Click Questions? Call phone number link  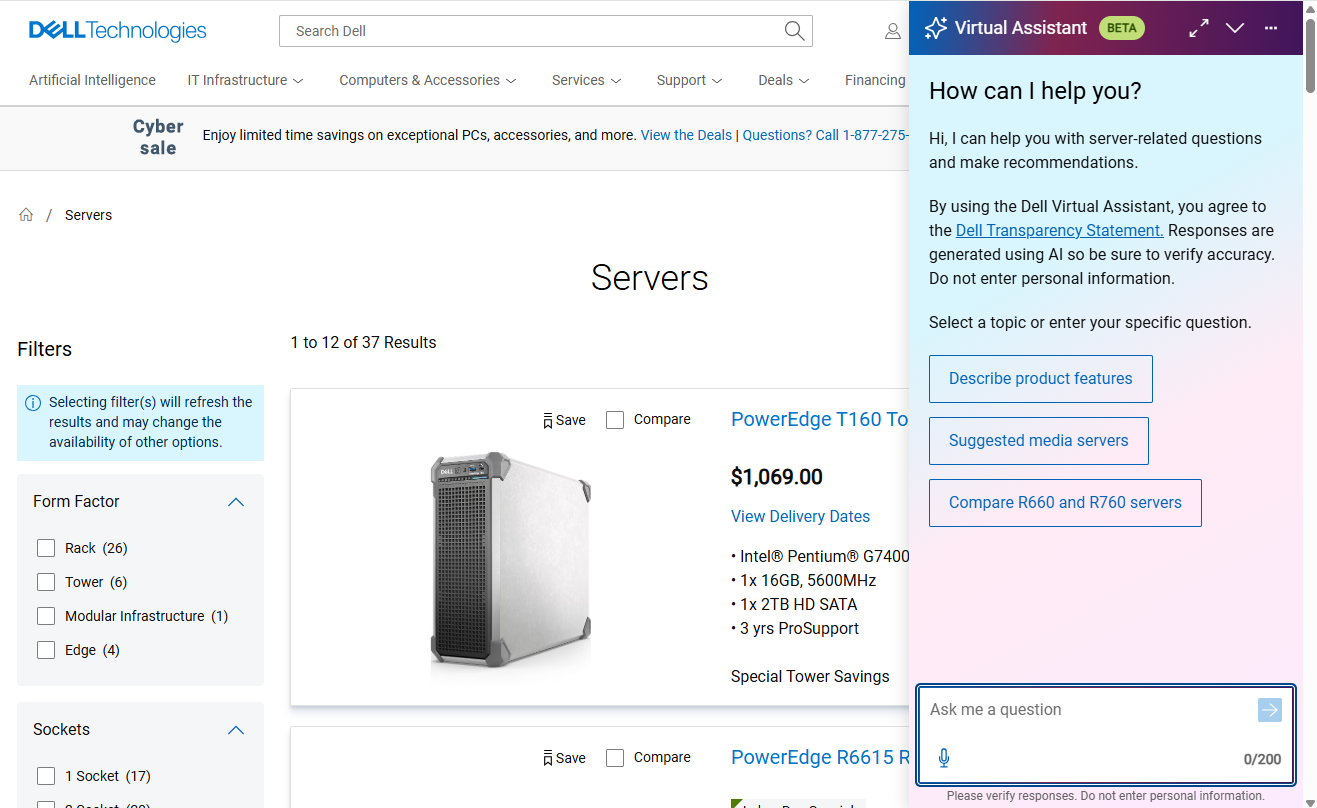coord(825,135)
